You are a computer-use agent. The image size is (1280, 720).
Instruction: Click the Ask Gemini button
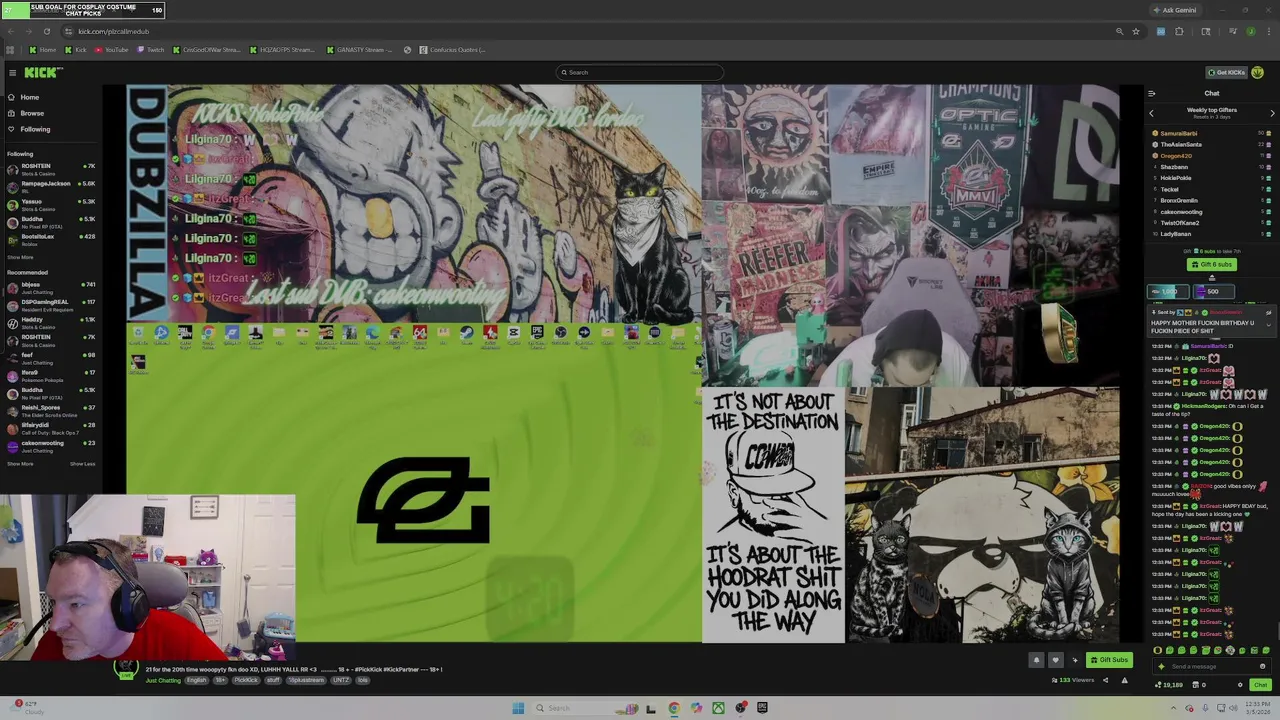coord(1174,10)
